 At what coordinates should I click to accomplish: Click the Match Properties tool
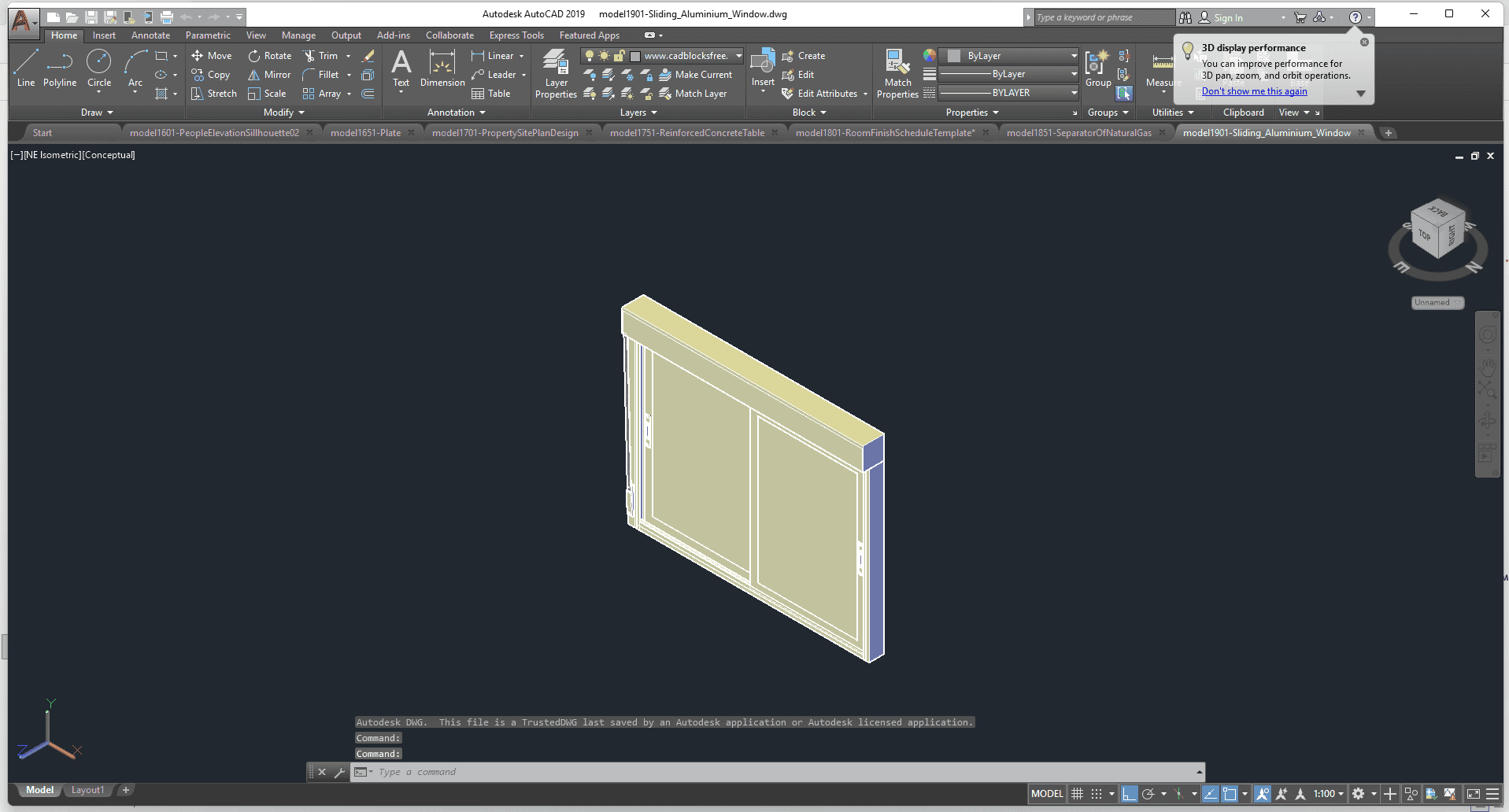point(897,74)
